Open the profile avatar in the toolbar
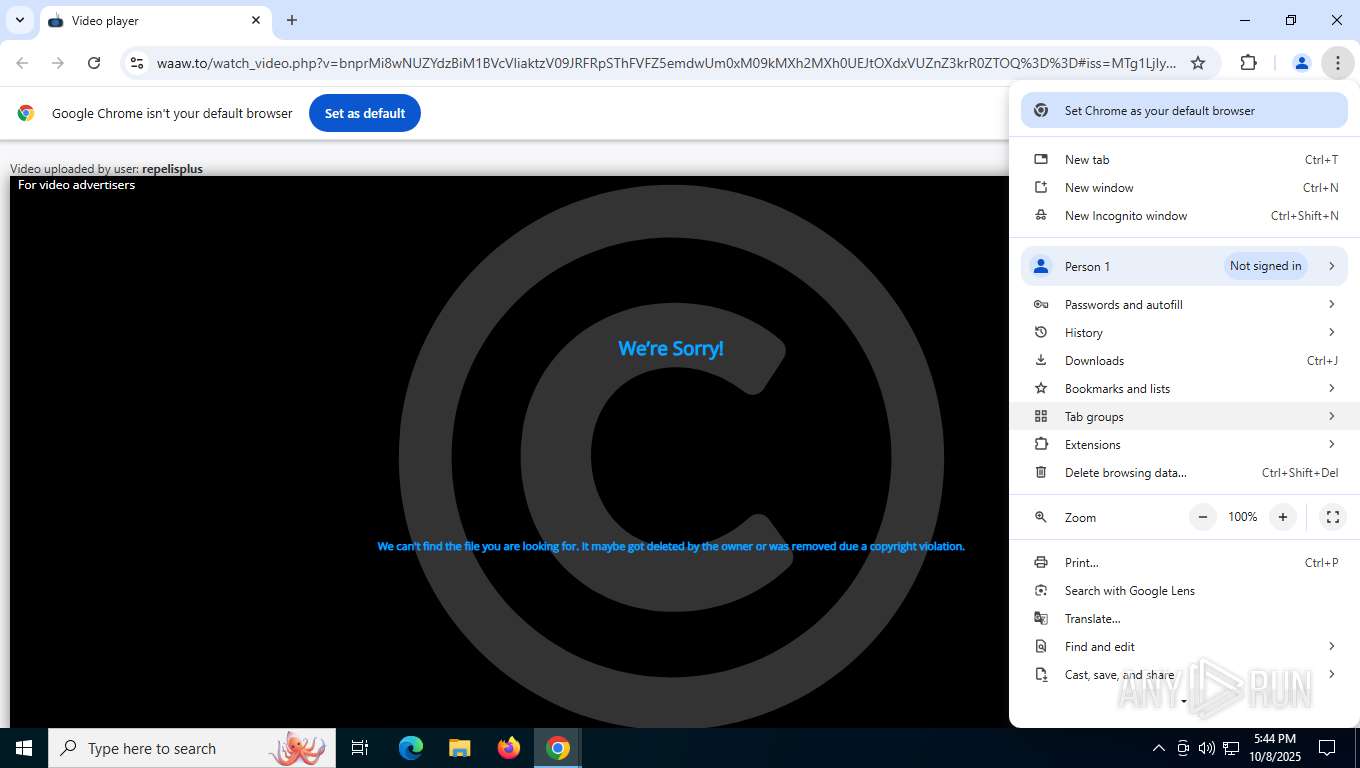 click(x=1301, y=63)
